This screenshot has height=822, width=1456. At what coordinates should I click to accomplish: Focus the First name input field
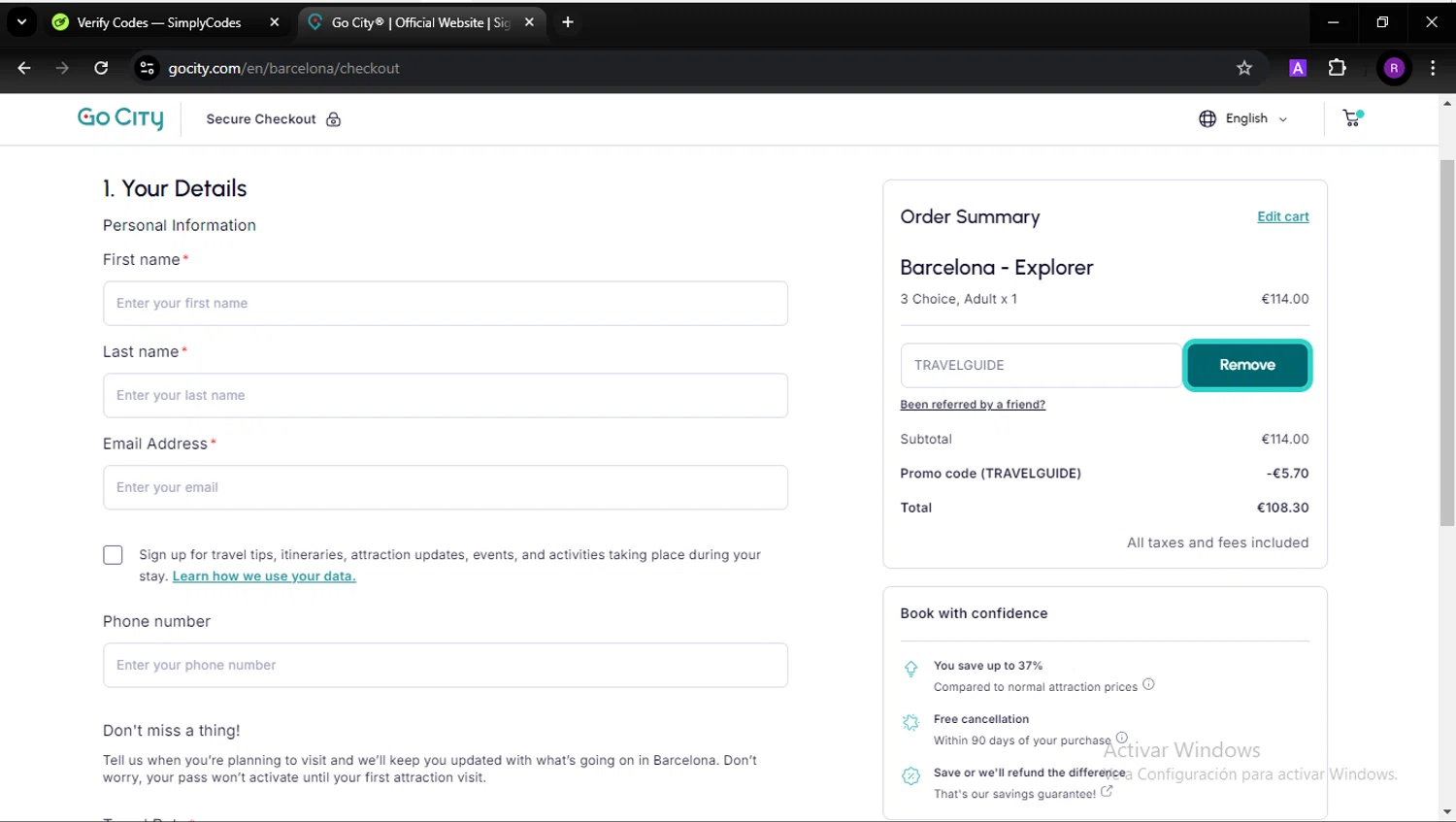pyautogui.click(x=445, y=304)
